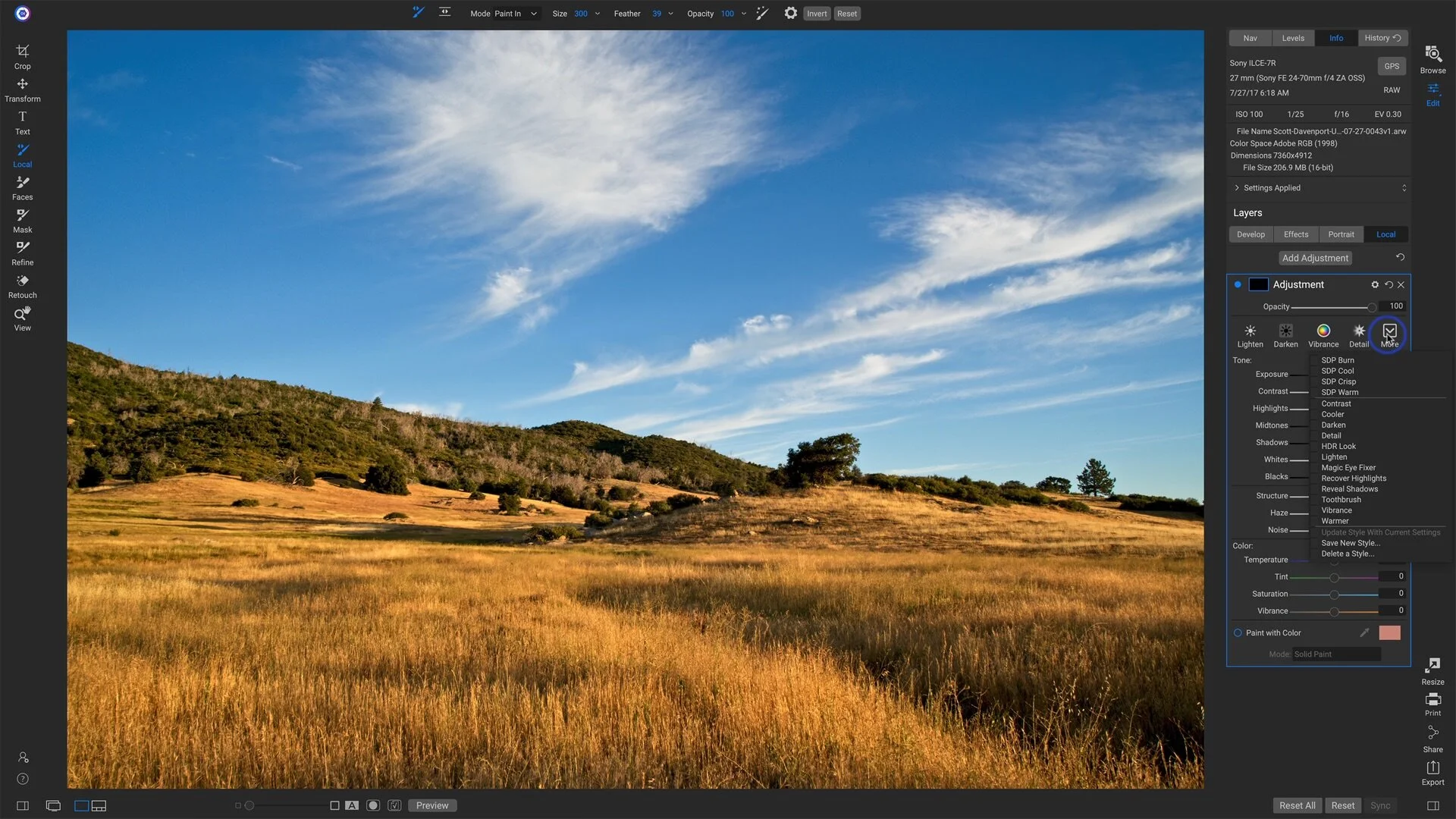1456x819 pixels.
Task: Switch to Browse module
Action: (x=1432, y=59)
